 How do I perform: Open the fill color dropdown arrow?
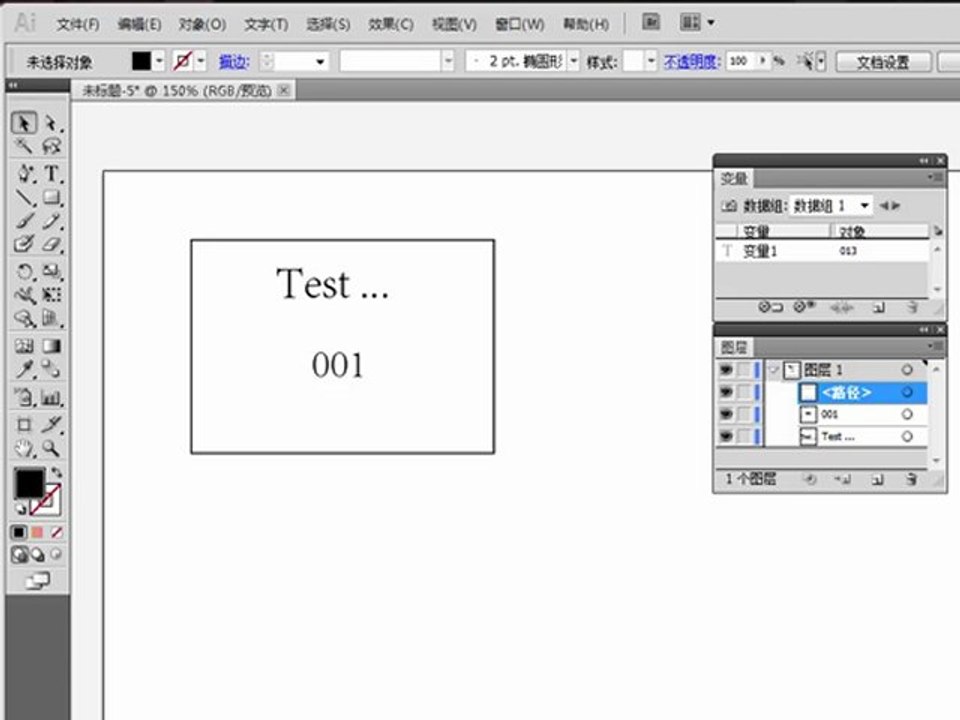[159, 61]
